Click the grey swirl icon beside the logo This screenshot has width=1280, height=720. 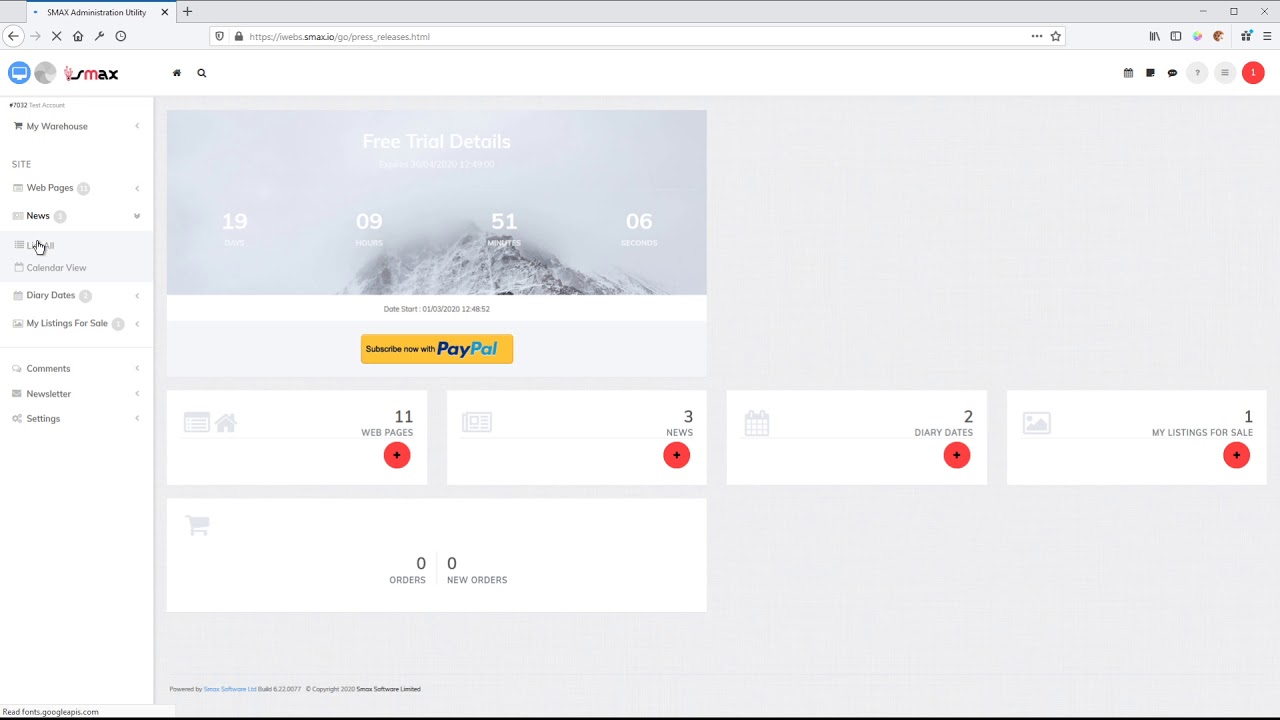pyautogui.click(x=45, y=73)
